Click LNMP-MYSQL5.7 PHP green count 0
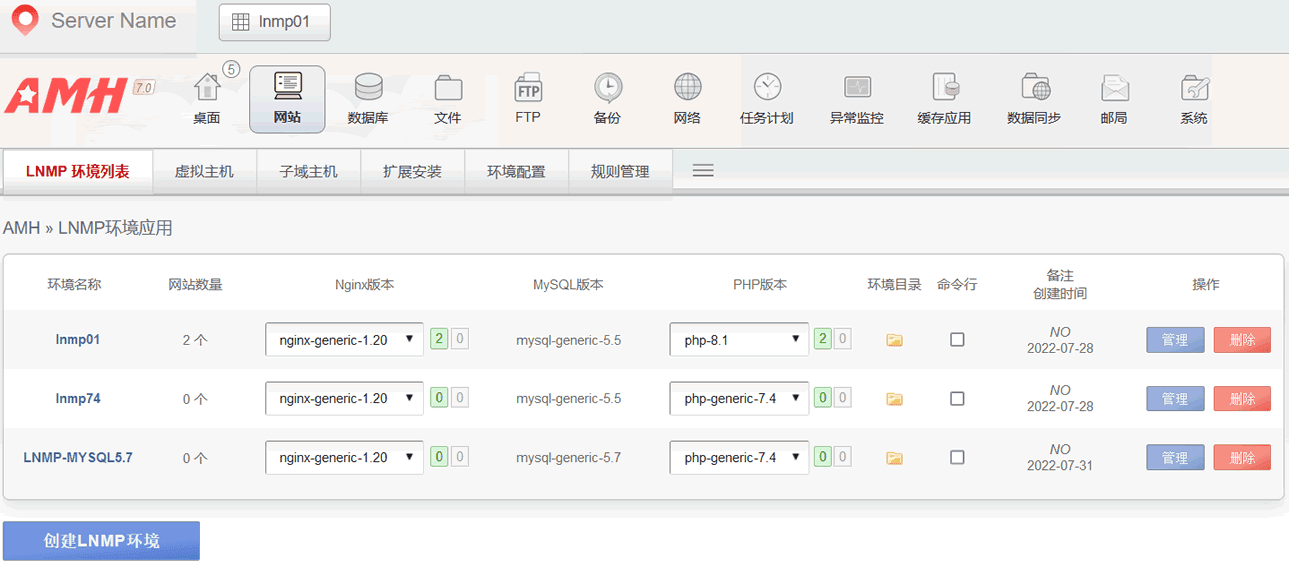This screenshot has height=567, width=1289. [x=823, y=457]
